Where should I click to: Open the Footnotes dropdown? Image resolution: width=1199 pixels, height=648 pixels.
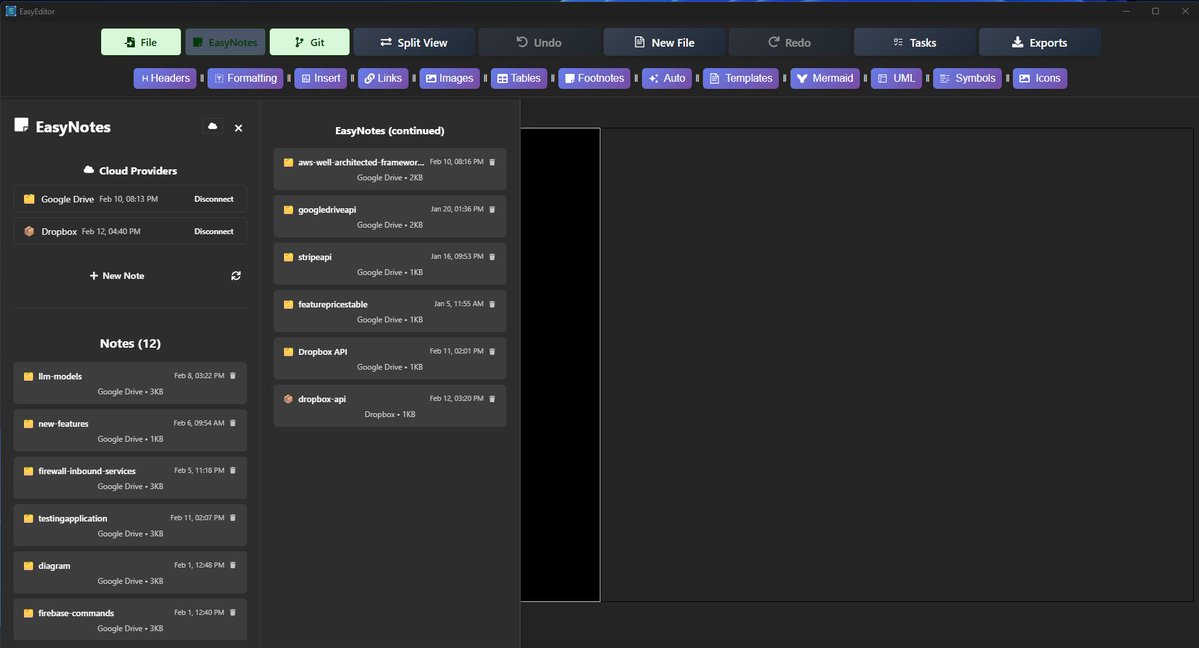(594, 78)
